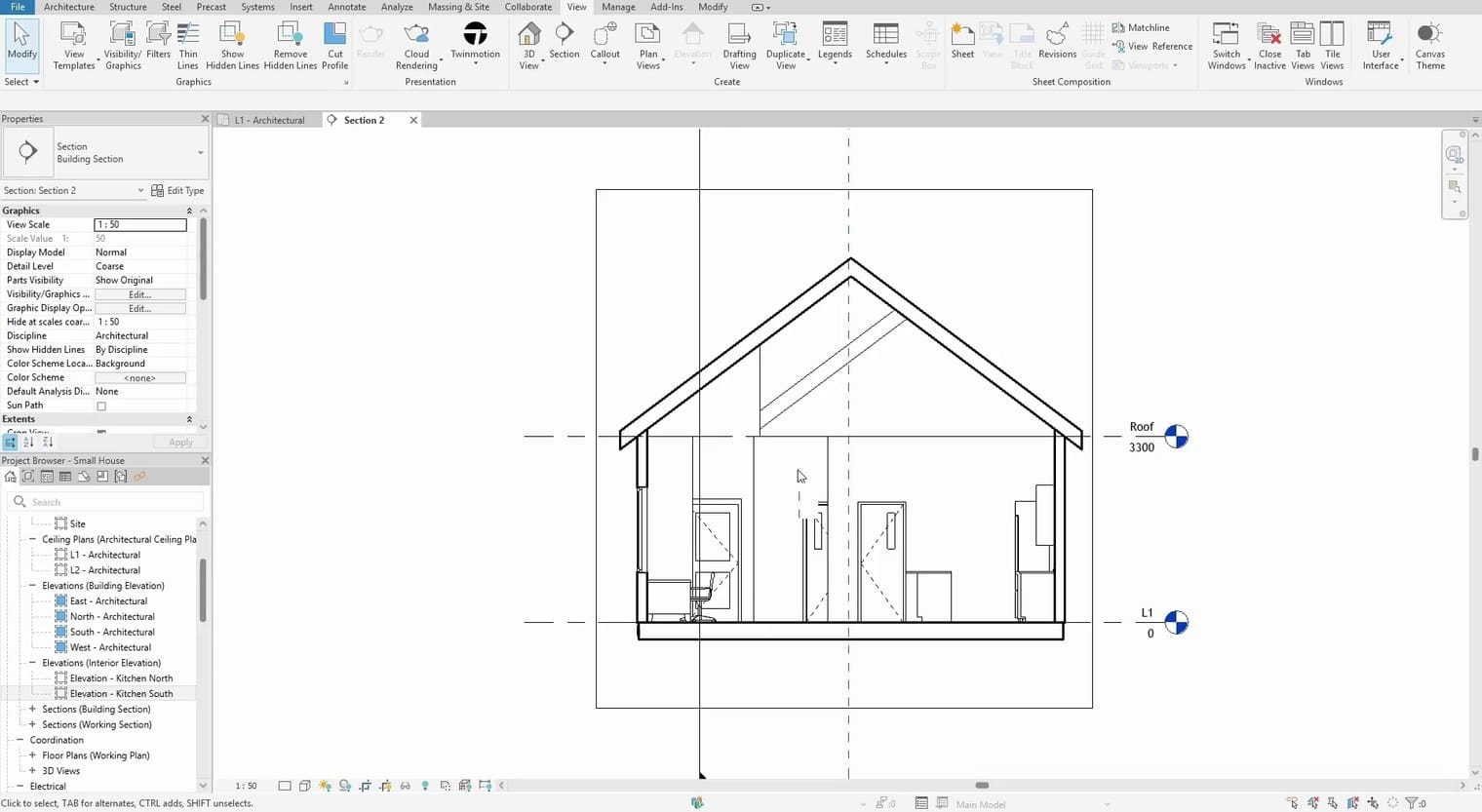
Task: Open Cloud Rendering
Action: pyautogui.click(x=416, y=46)
